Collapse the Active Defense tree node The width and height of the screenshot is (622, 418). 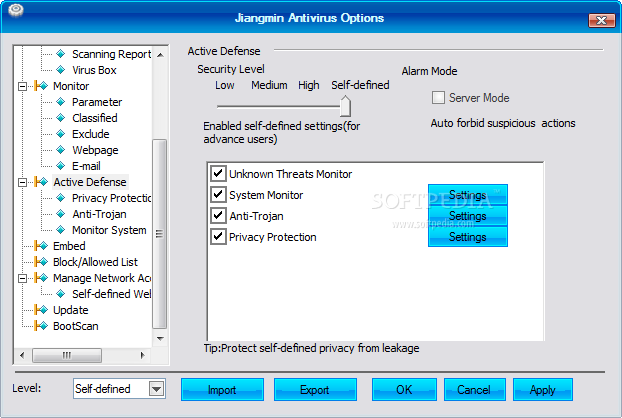click(23, 182)
